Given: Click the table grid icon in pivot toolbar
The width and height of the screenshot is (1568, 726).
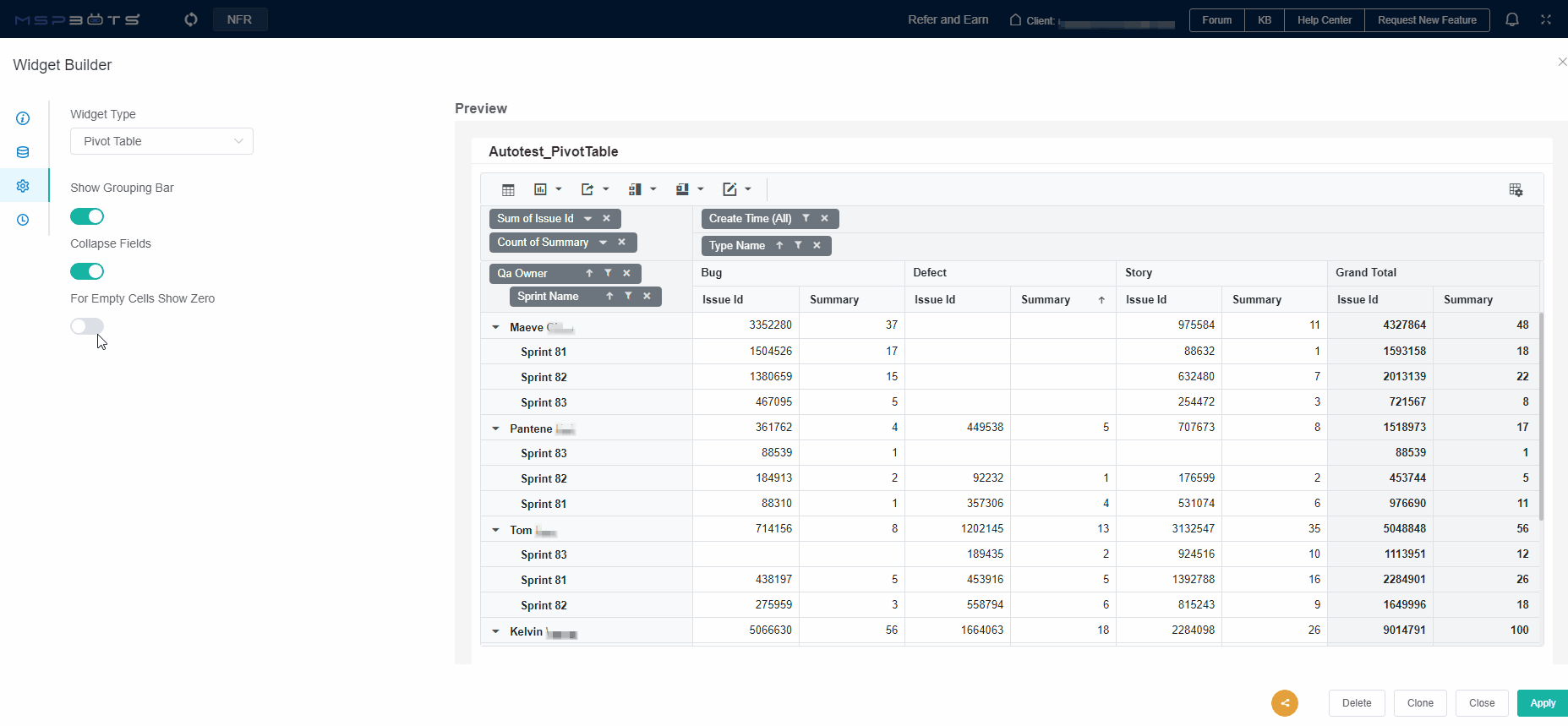Looking at the screenshot, I should pyautogui.click(x=508, y=189).
